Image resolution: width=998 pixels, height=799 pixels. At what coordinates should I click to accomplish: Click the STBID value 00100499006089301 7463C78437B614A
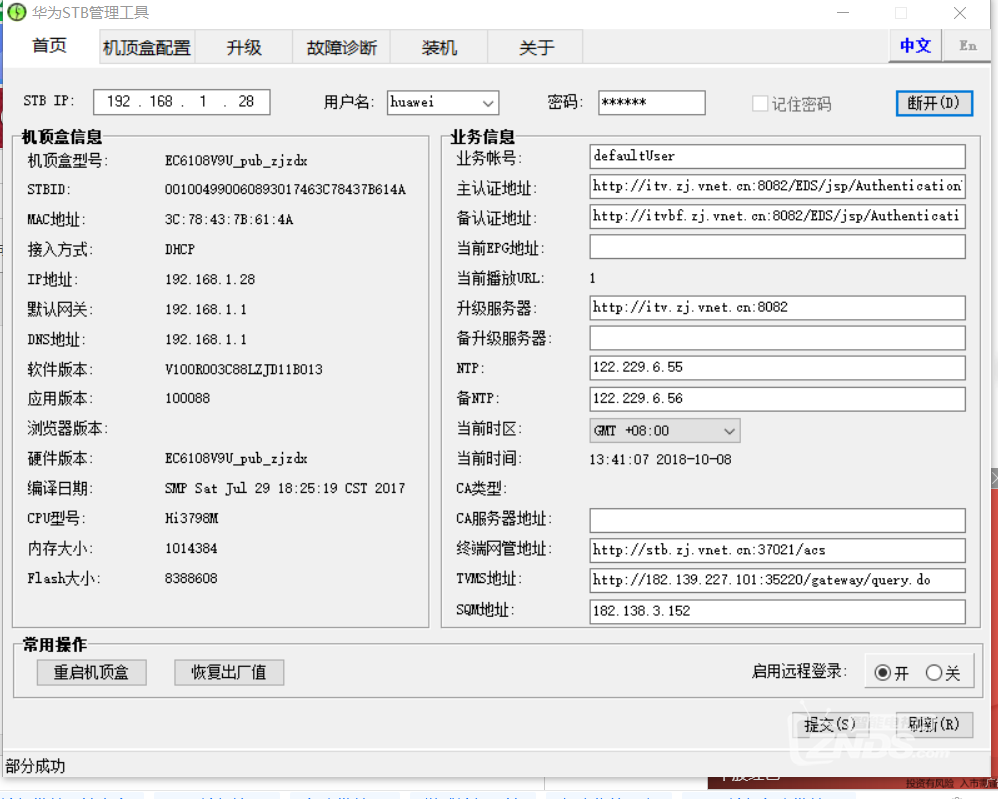point(285,190)
